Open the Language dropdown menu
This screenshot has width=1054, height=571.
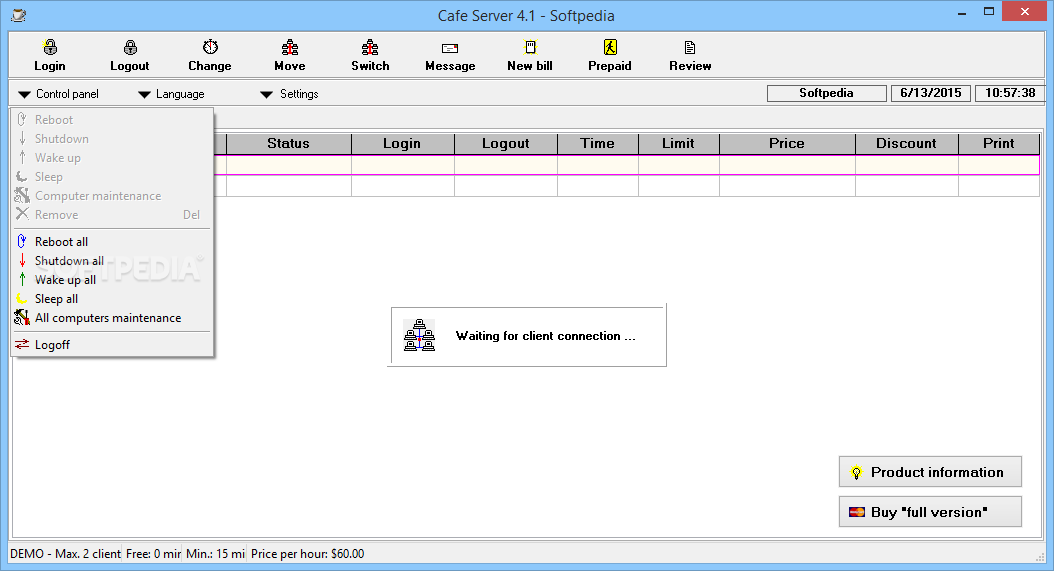point(171,94)
